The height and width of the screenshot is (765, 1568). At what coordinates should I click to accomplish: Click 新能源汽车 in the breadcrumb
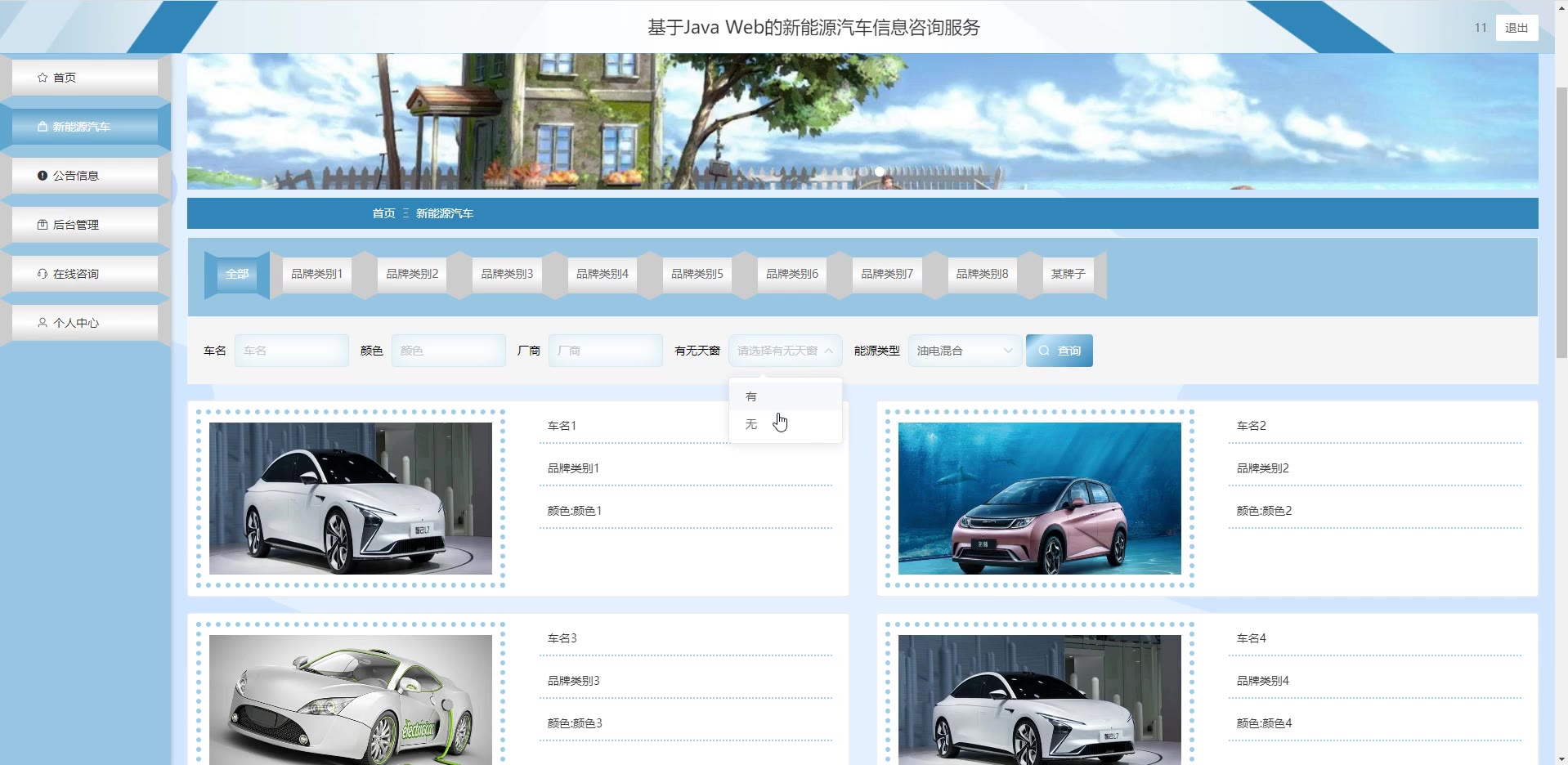pyautogui.click(x=445, y=213)
